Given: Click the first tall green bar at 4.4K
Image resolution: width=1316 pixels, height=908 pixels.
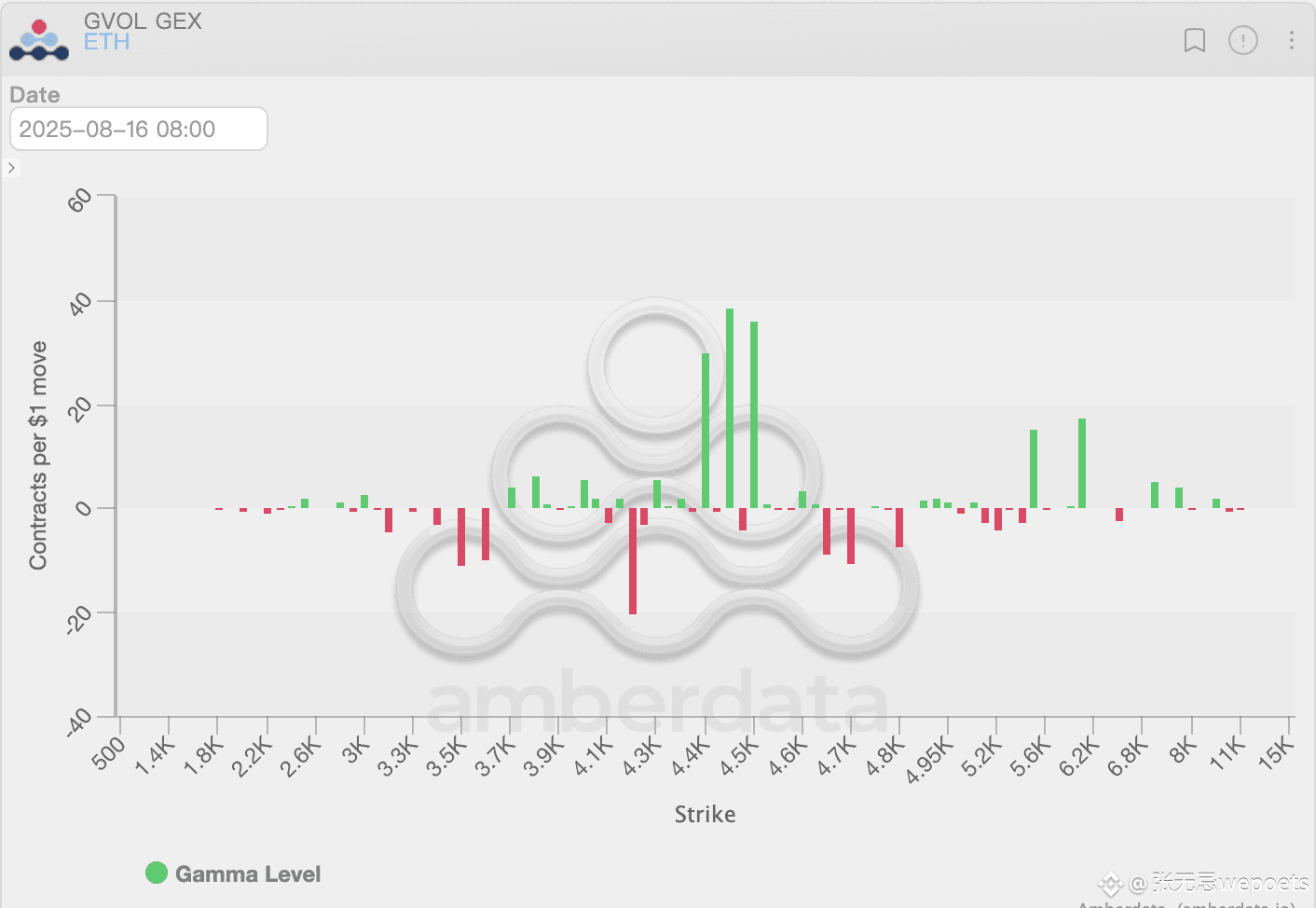Looking at the screenshot, I should [706, 431].
